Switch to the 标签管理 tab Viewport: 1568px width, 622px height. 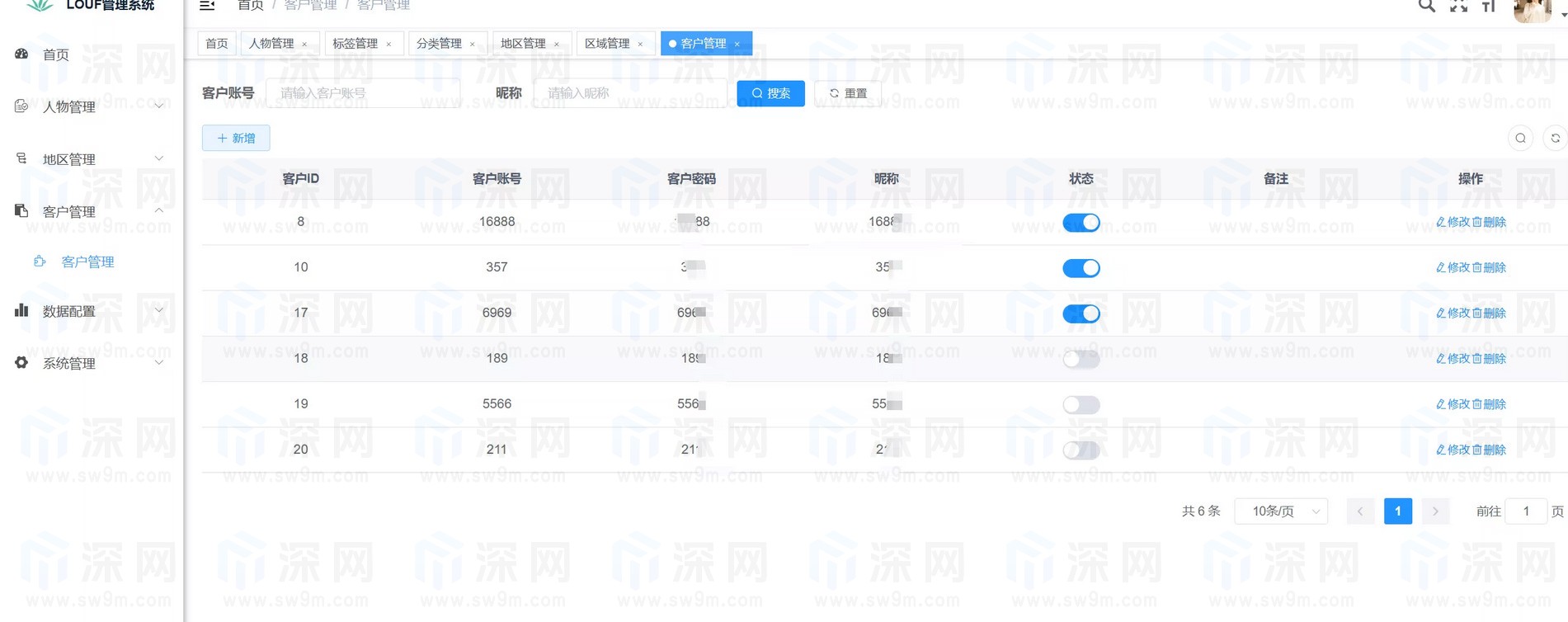[355, 44]
